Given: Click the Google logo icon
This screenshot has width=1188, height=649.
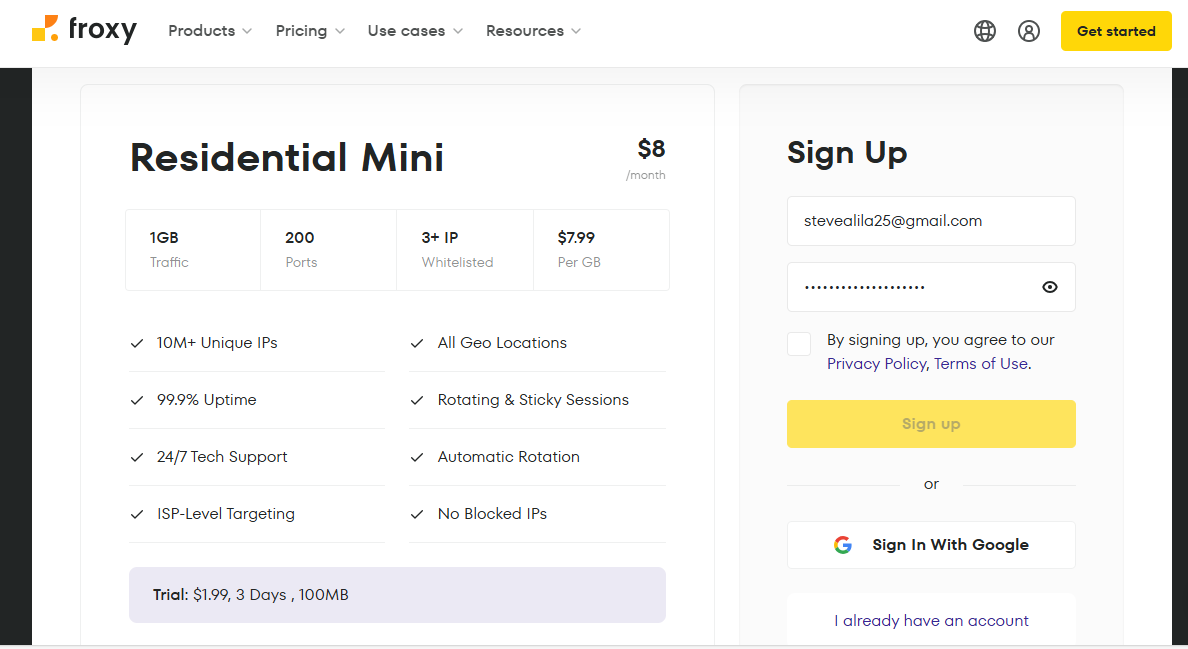Looking at the screenshot, I should pyautogui.click(x=843, y=545).
